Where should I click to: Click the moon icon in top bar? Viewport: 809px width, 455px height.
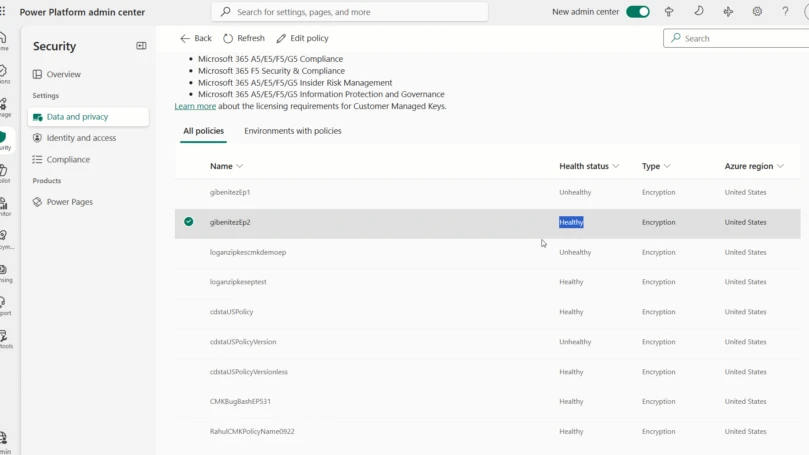tap(699, 11)
